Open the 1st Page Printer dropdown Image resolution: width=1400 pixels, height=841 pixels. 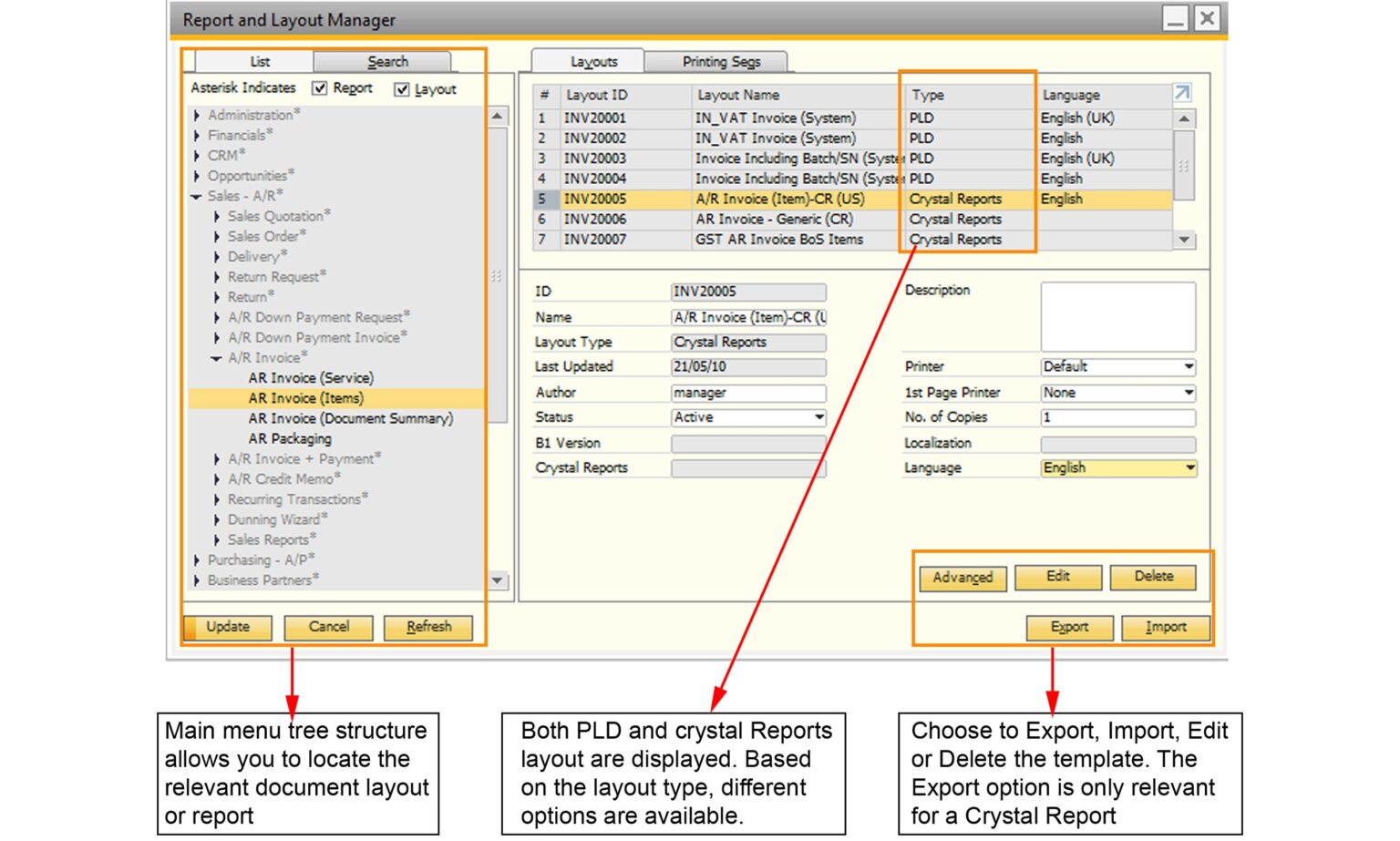pyautogui.click(x=1189, y=393)
